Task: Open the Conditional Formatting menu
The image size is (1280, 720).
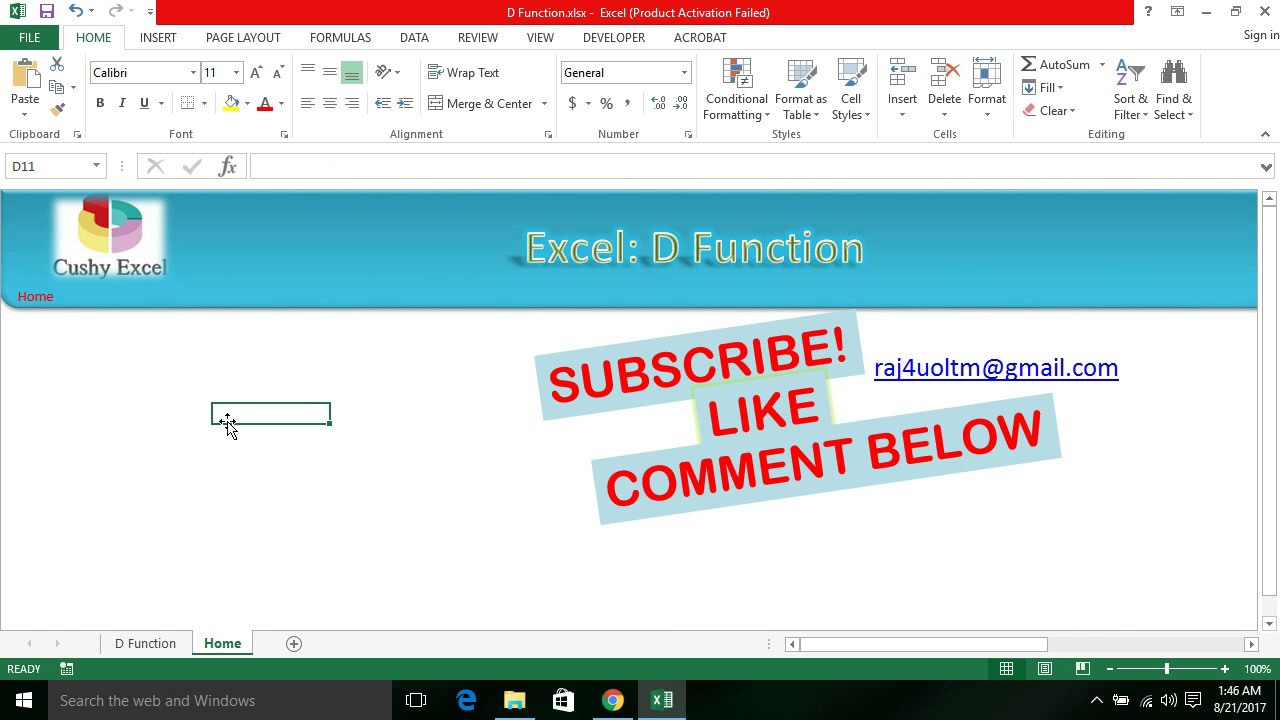Action: pyautogui.click(x=736, y=90)
